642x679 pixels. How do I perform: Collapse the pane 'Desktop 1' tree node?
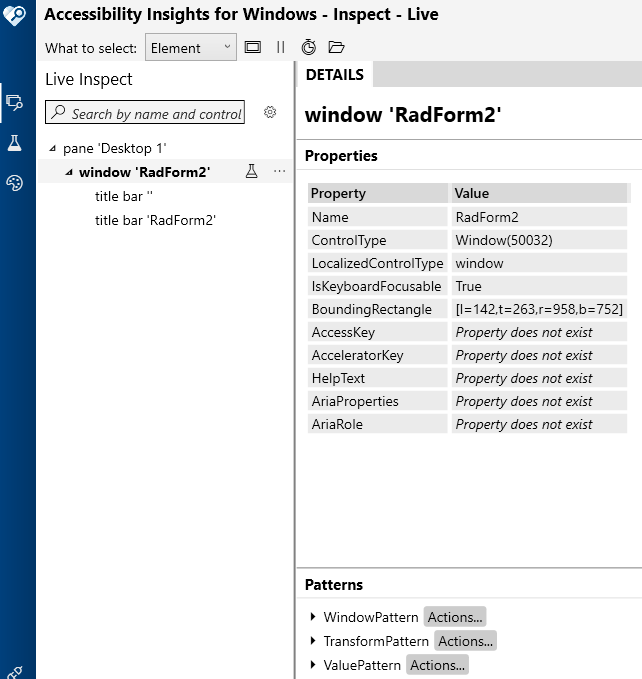click(52, 148)
